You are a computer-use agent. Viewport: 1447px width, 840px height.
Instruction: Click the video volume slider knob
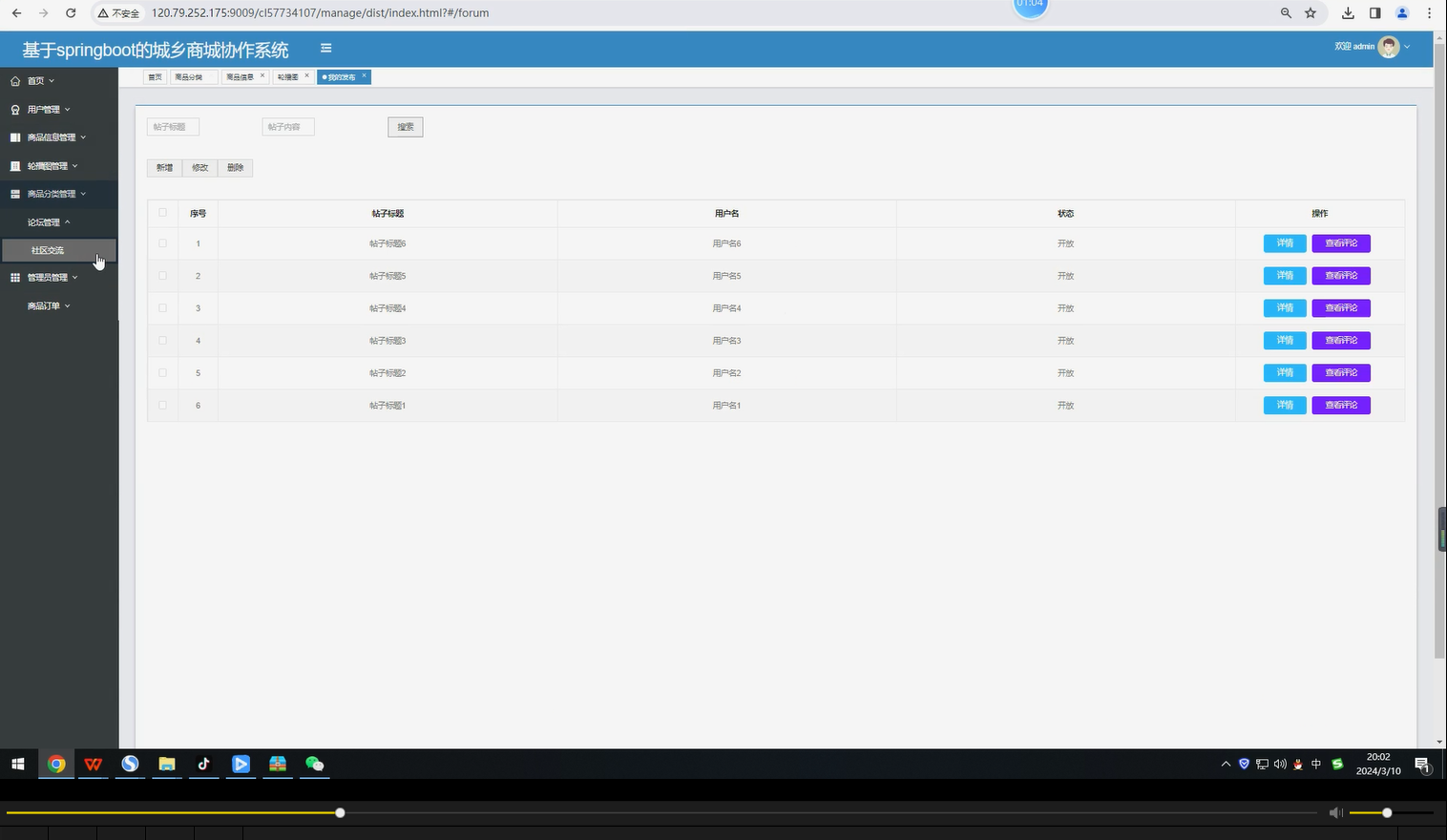coord(1387,813)
